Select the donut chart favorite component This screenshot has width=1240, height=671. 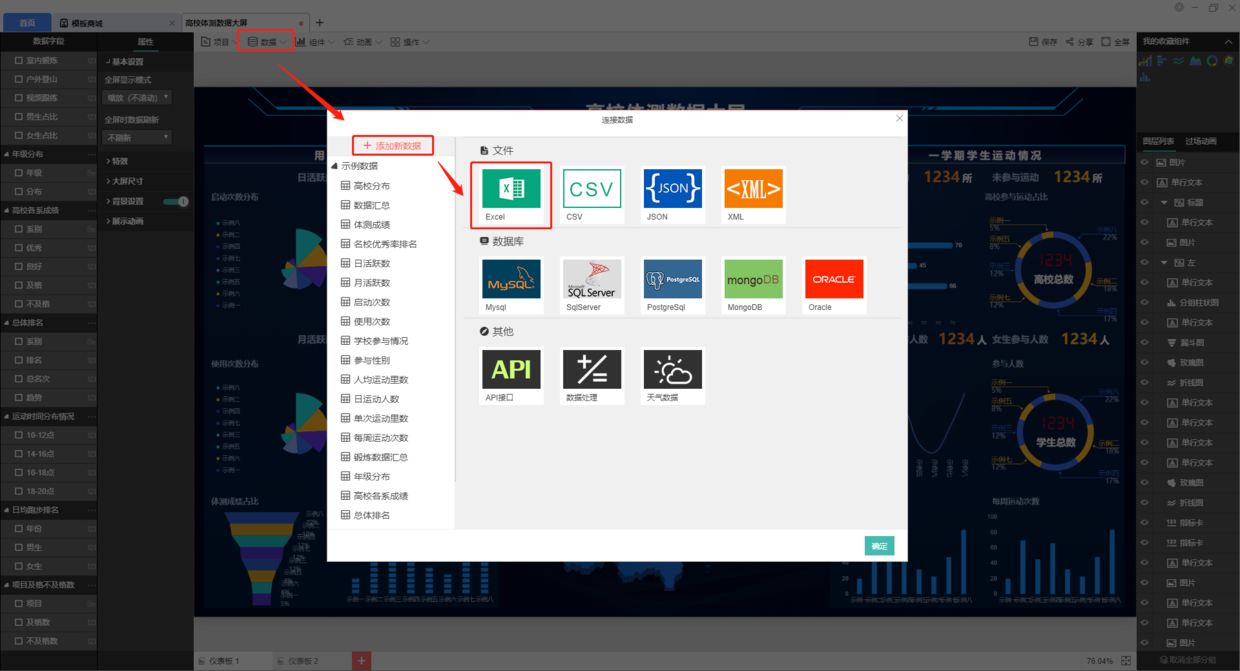coord(1212,61)
